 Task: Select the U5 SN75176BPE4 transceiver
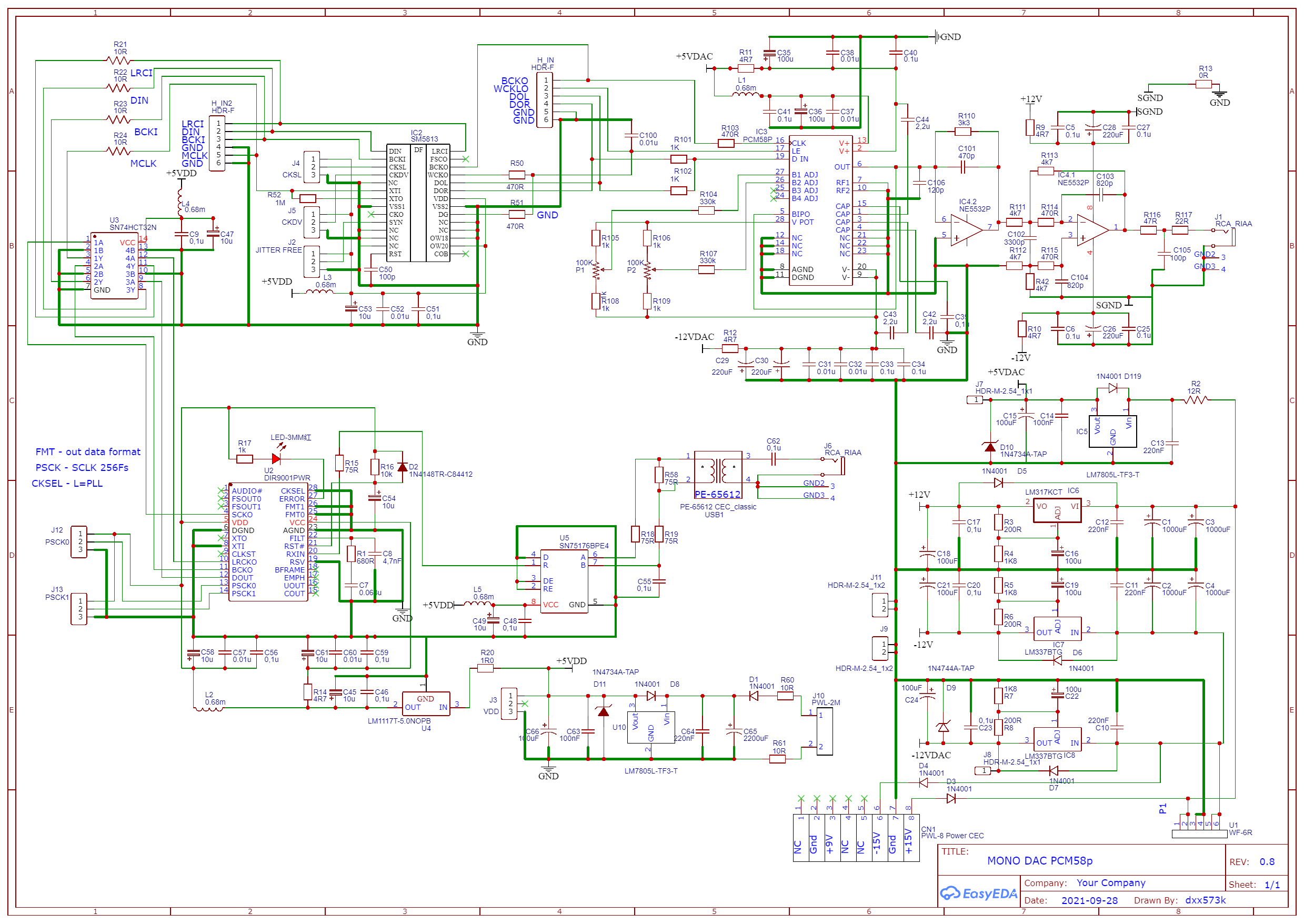pos(564,581)
